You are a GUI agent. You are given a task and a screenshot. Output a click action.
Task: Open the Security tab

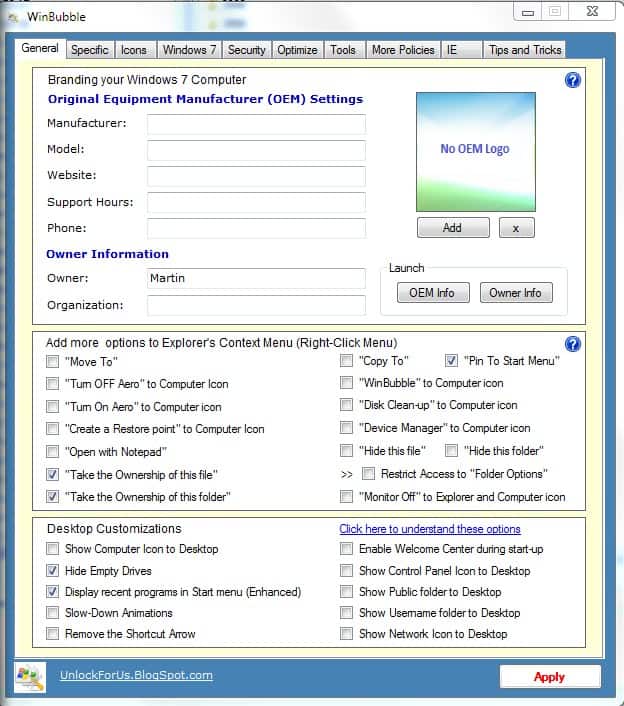(x=246, y=50)
